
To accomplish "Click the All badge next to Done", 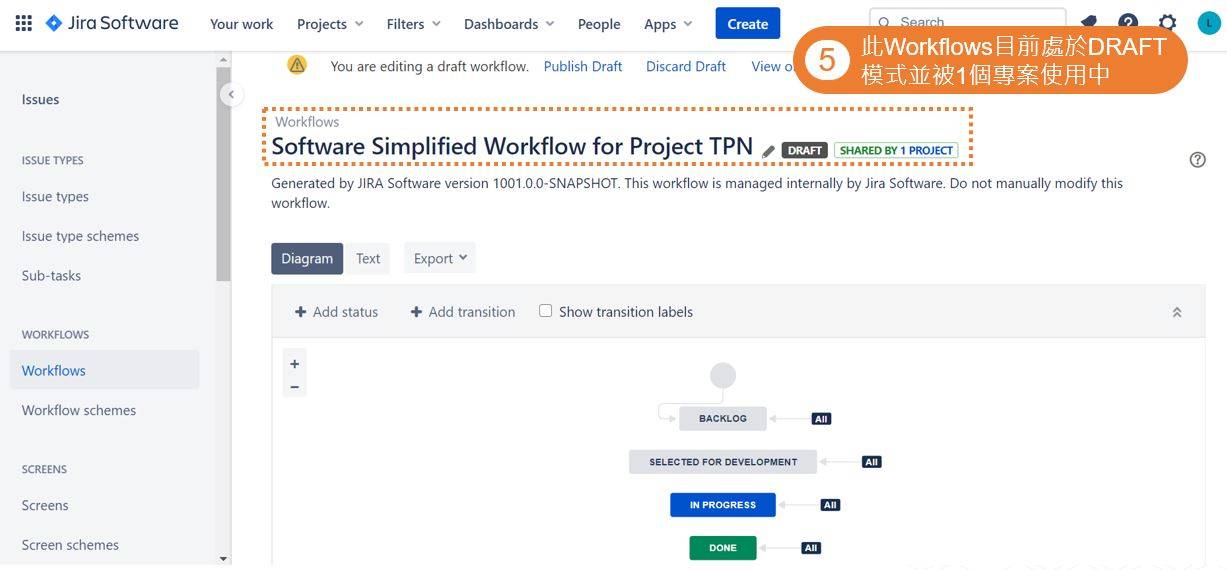I will click(x=811, y=548).
